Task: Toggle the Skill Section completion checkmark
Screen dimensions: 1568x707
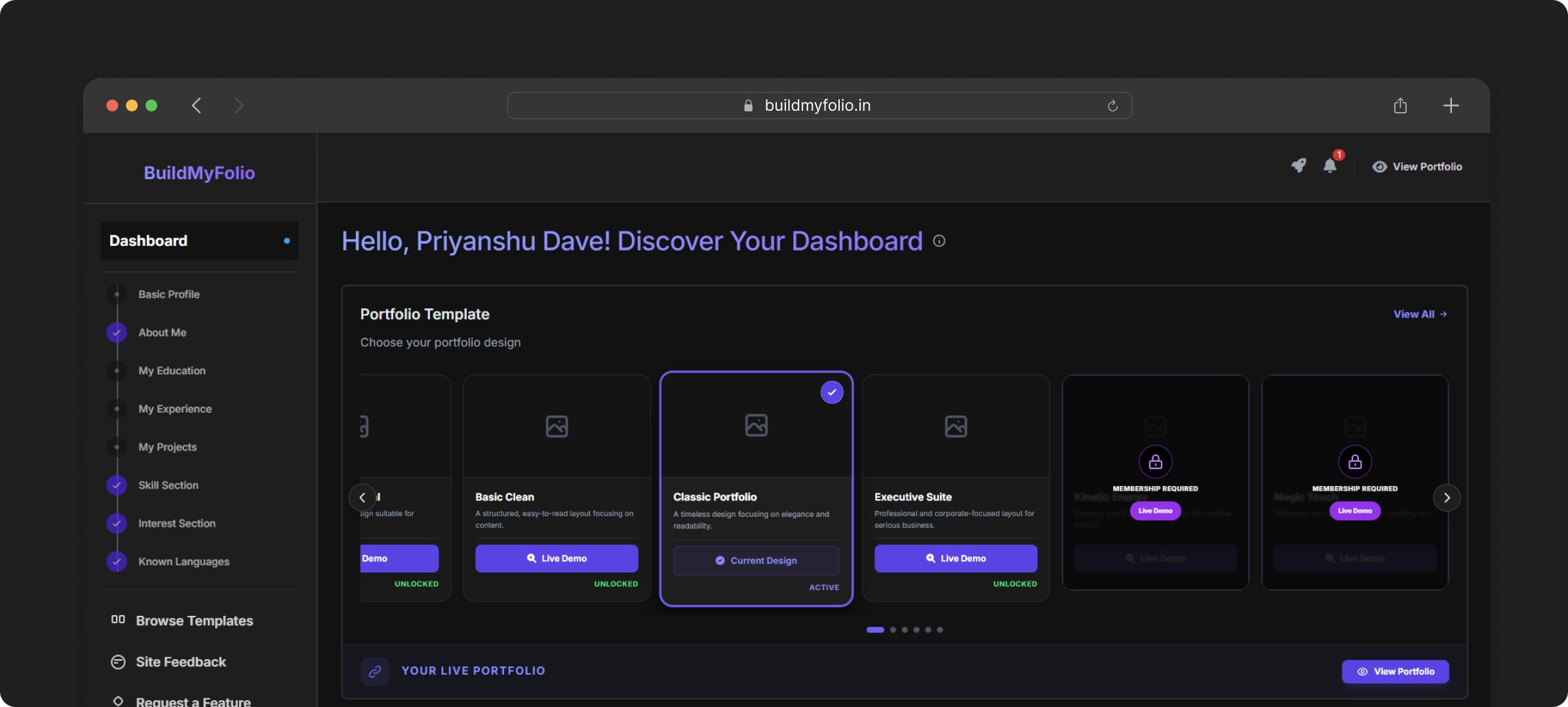Action: pos(117,485)
